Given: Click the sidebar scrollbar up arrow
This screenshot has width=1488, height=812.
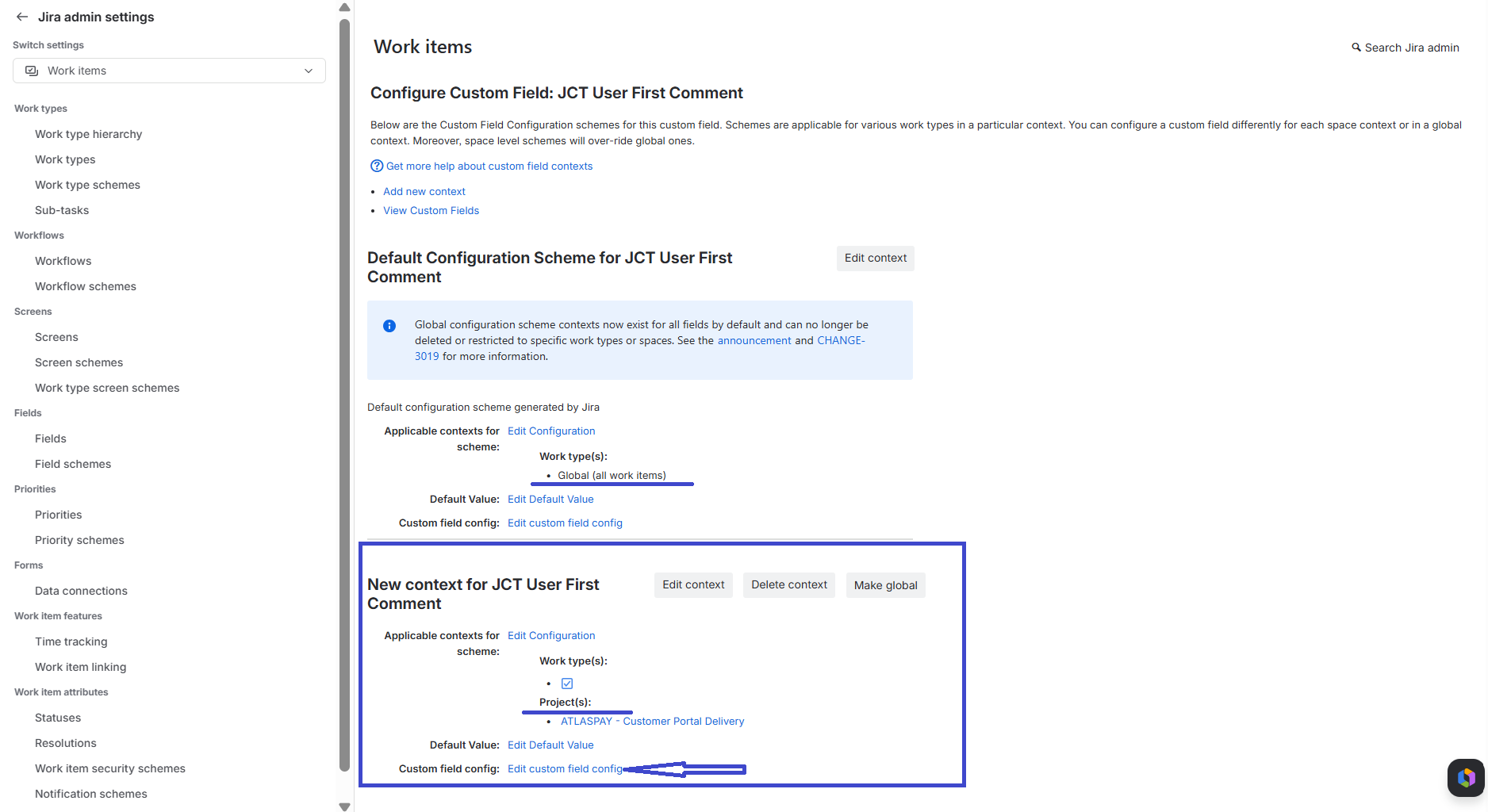Looking at the screenshot, I should [344, 7].
